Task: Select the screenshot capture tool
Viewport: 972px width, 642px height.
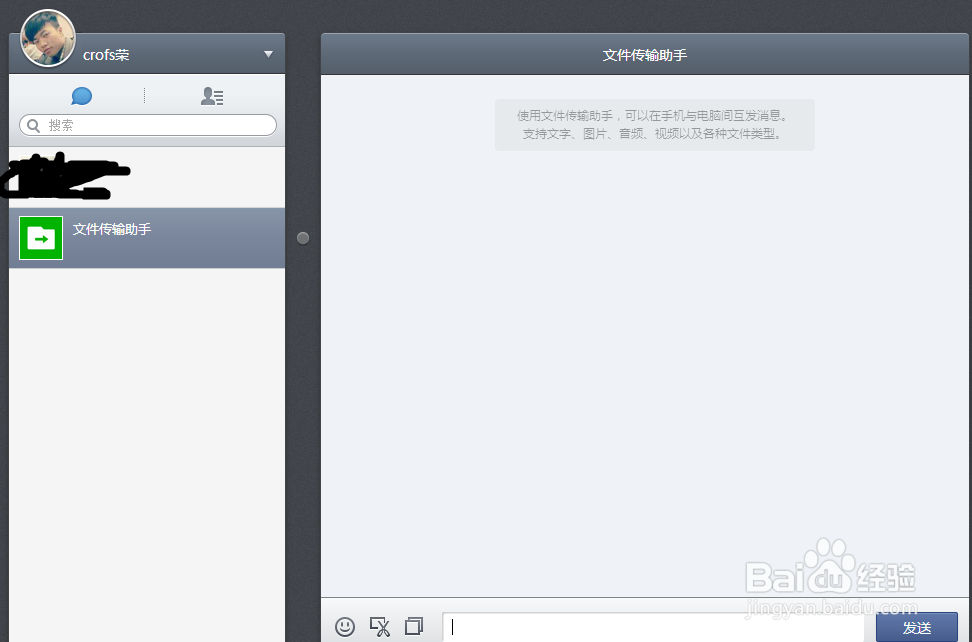Action: coord(380,626)
